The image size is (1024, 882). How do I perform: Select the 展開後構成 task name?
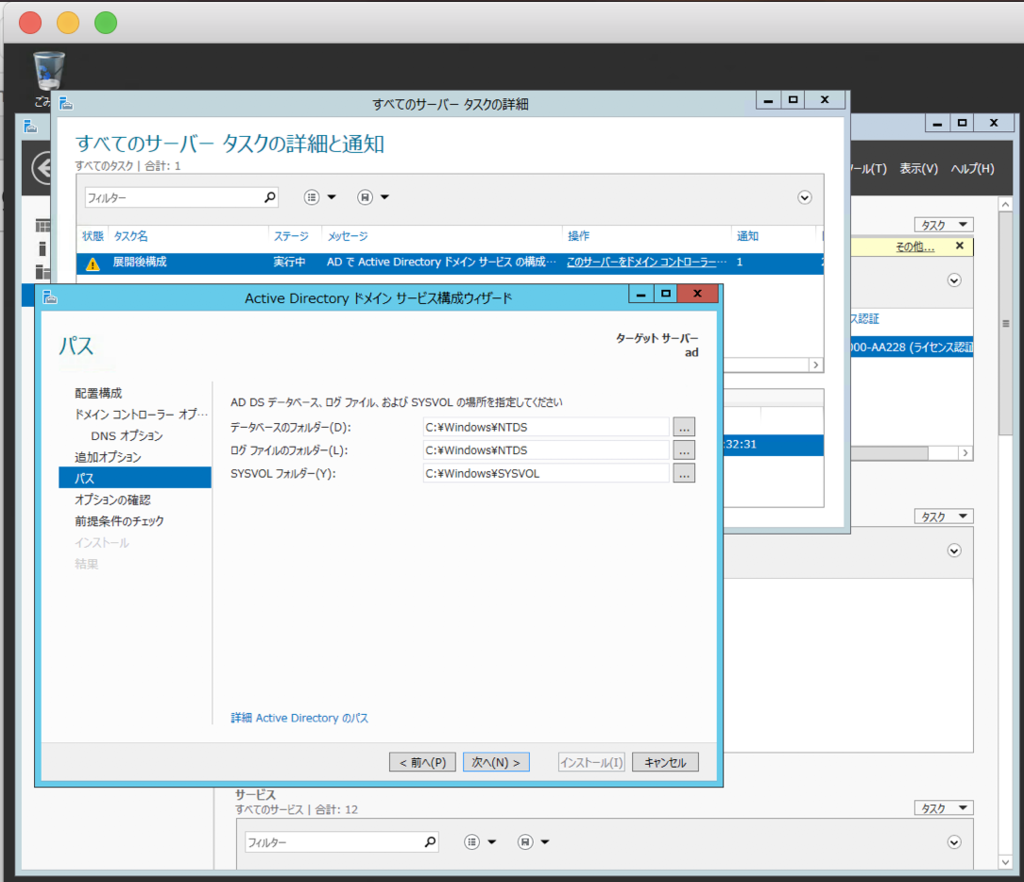pyautogui.click(x=140, y=262)
